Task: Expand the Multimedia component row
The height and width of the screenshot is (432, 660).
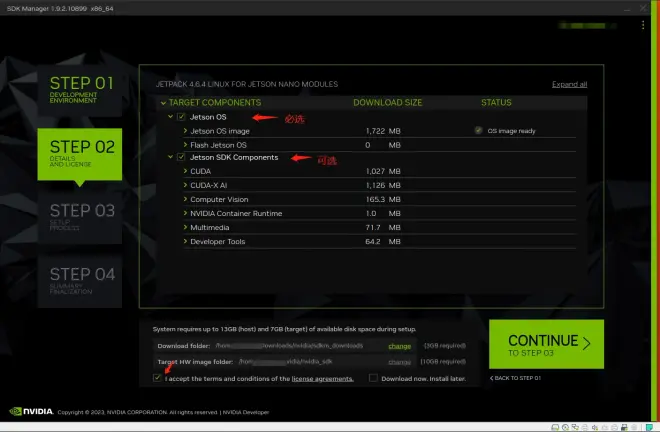Action: pyautogui.click(x=185, y=227)
